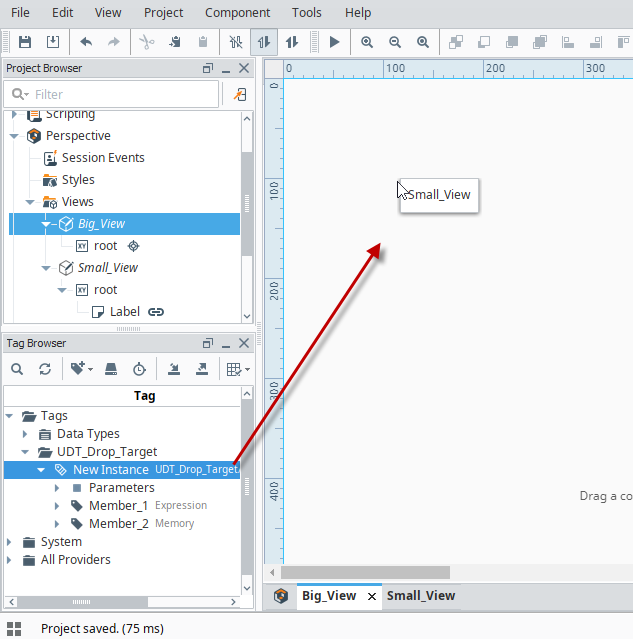
Task: Click the Save and download icon
Action: pyautogui.click(x=53, y=42)
